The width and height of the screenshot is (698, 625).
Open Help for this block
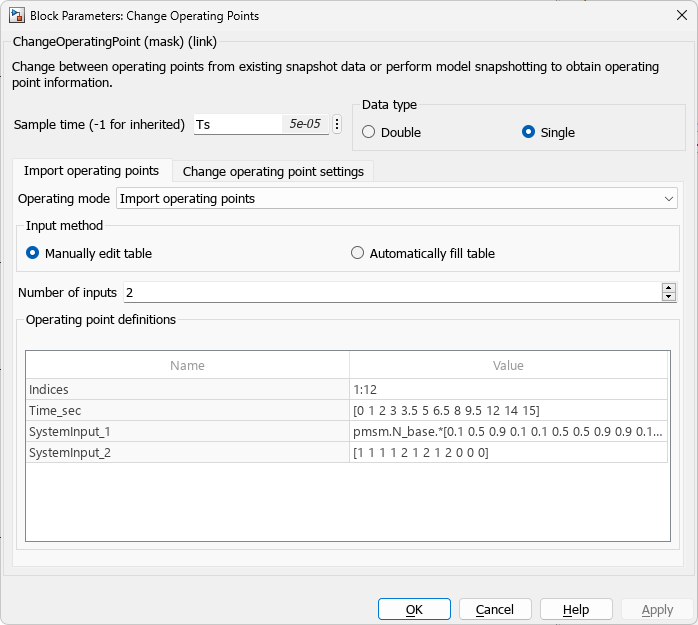(576, 609)
